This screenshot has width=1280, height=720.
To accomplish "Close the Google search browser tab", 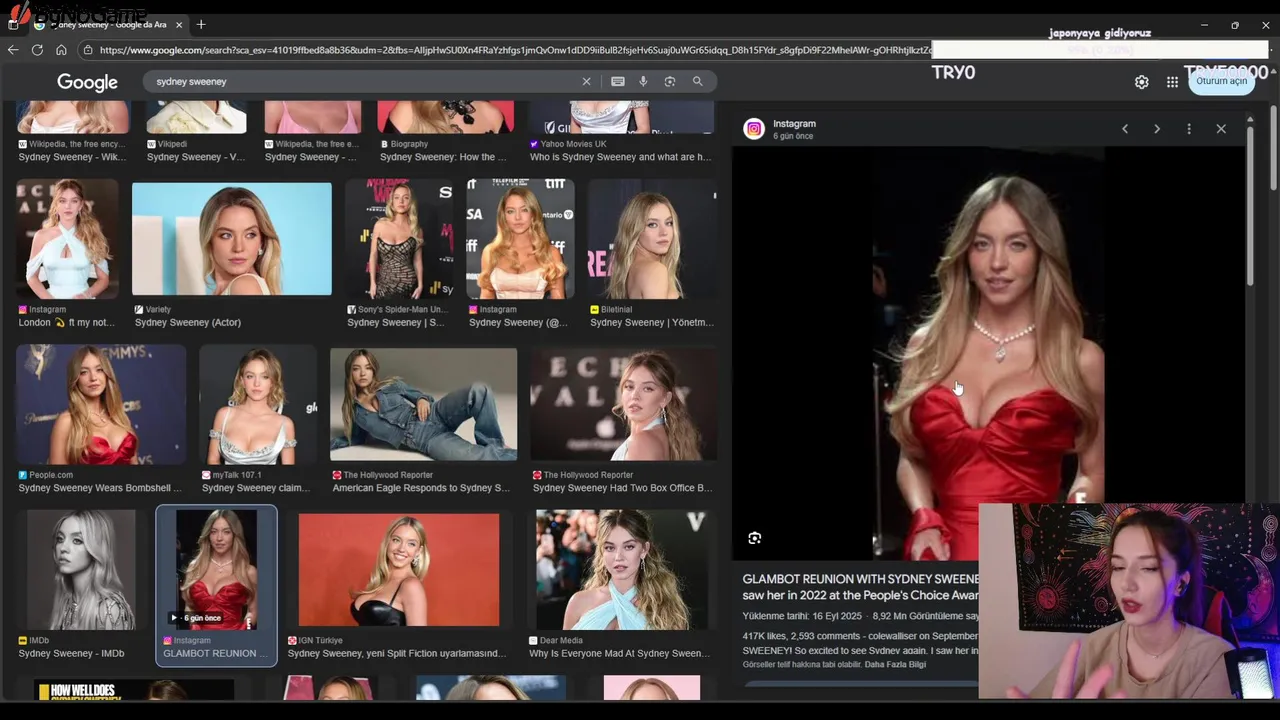I will click(180, 24).
